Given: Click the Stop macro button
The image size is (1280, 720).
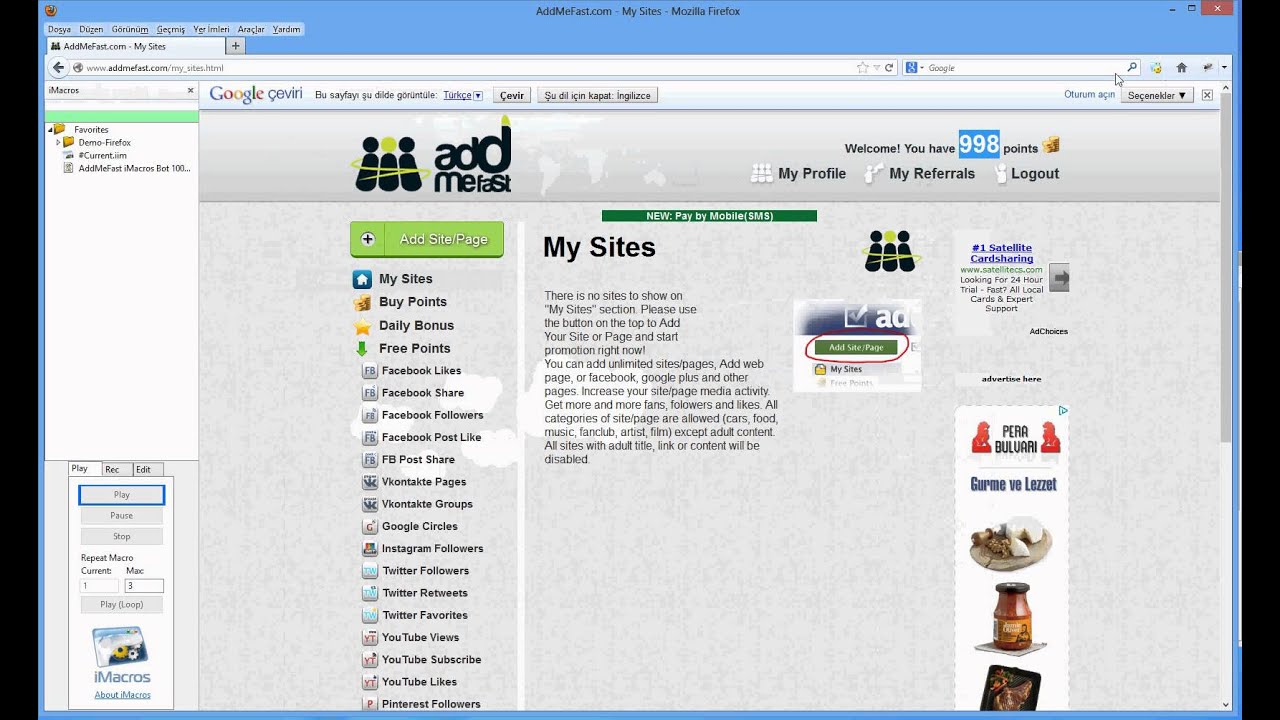Looking at the screenshot, I should [x=121, y=536].
